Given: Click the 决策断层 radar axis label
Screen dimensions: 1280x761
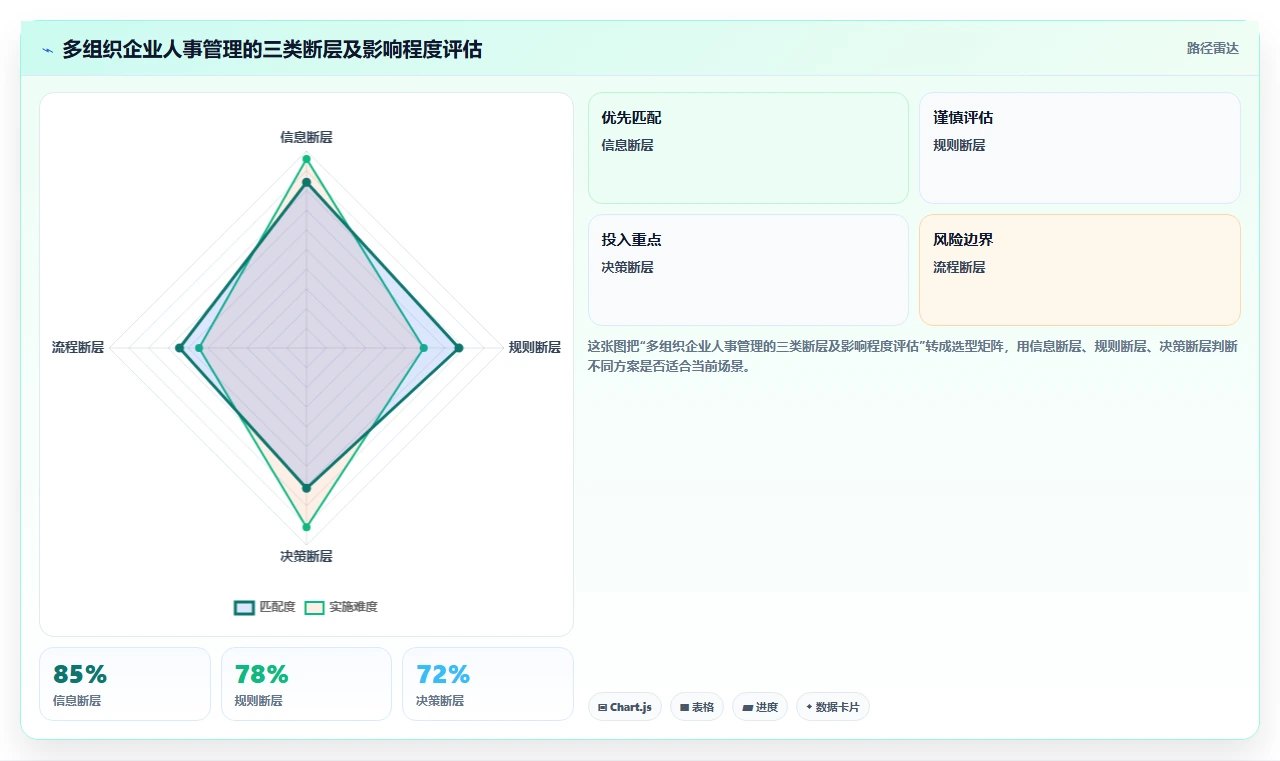Looking at the screenshot, I should coord(306,556).
